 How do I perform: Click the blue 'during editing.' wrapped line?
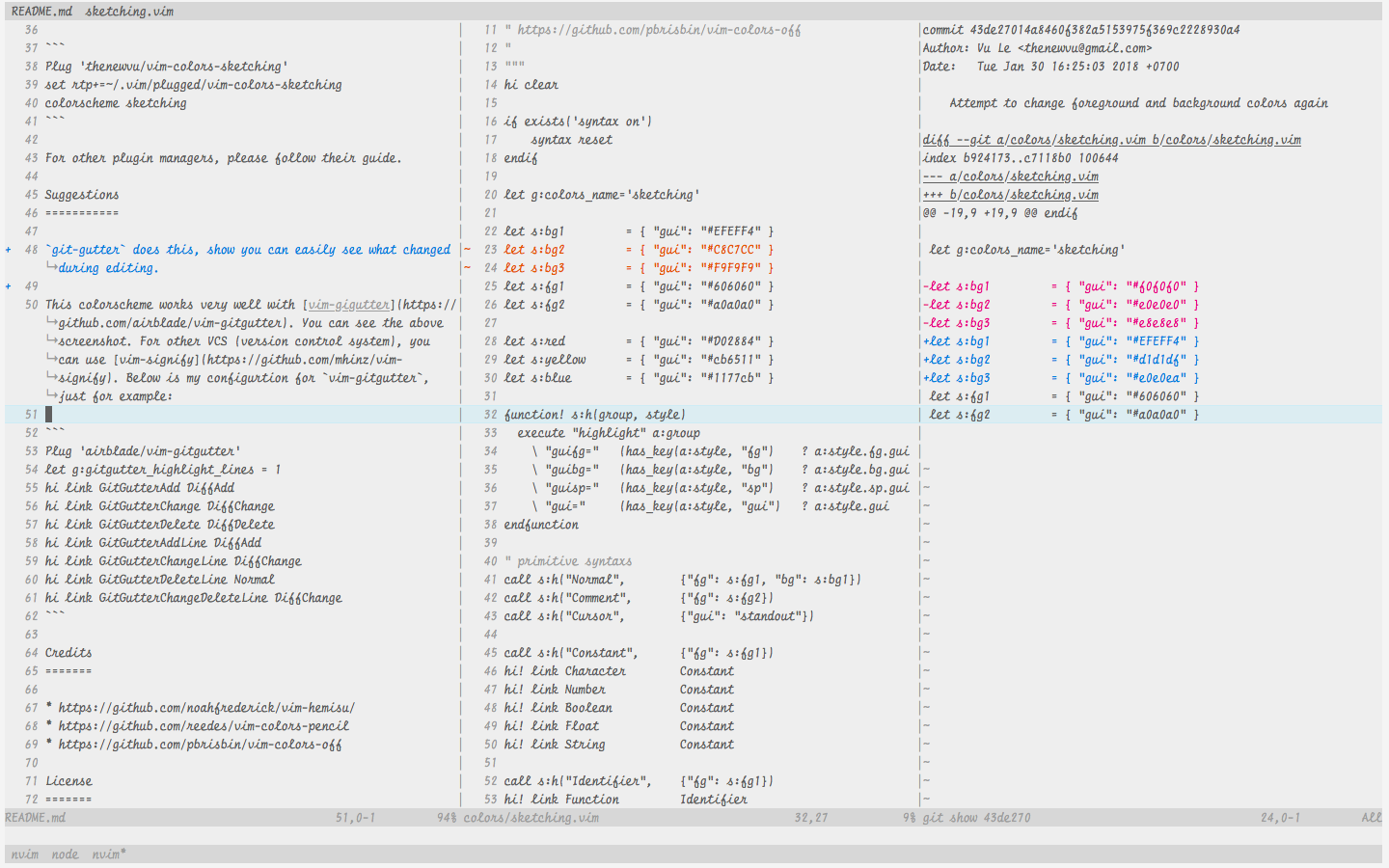pos(107,268)
